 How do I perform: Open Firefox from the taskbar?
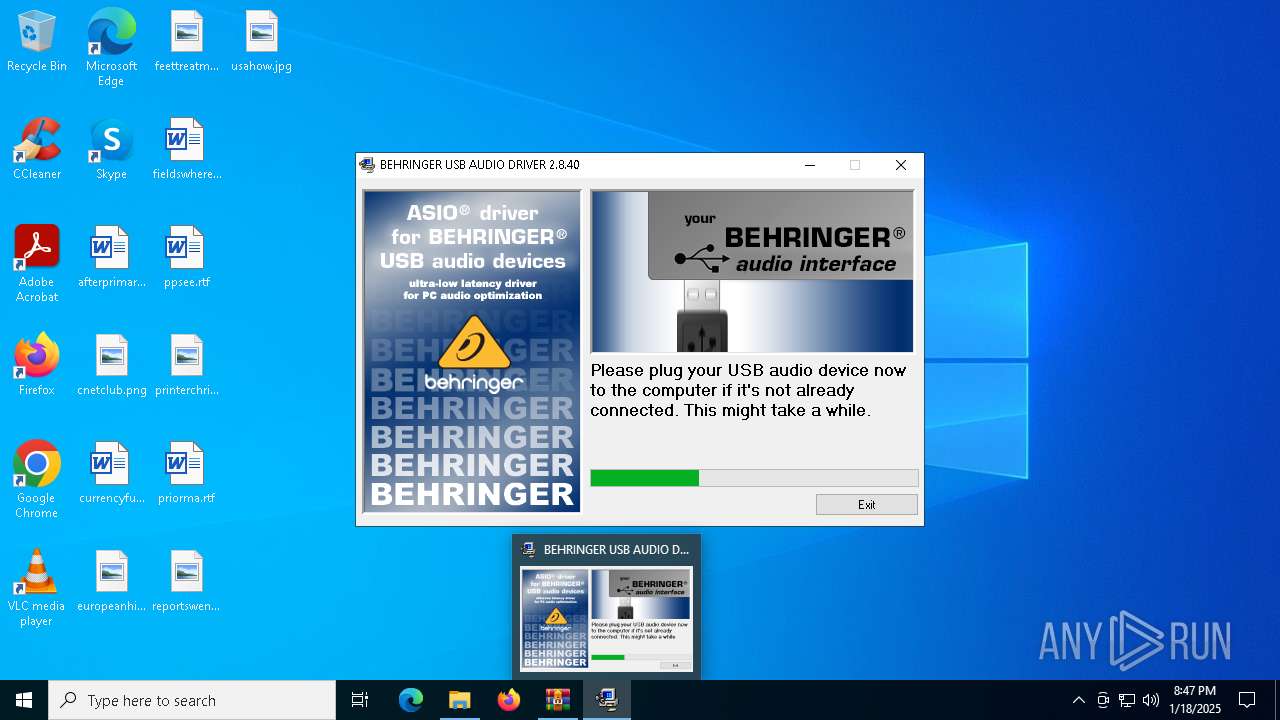click(x=509, y=700)
